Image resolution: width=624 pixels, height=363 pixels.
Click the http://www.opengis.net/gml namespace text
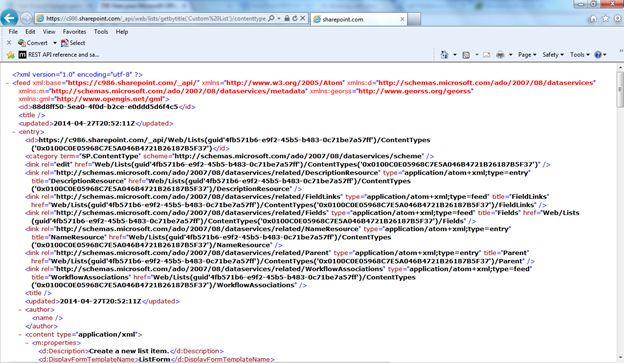[109, 99]
